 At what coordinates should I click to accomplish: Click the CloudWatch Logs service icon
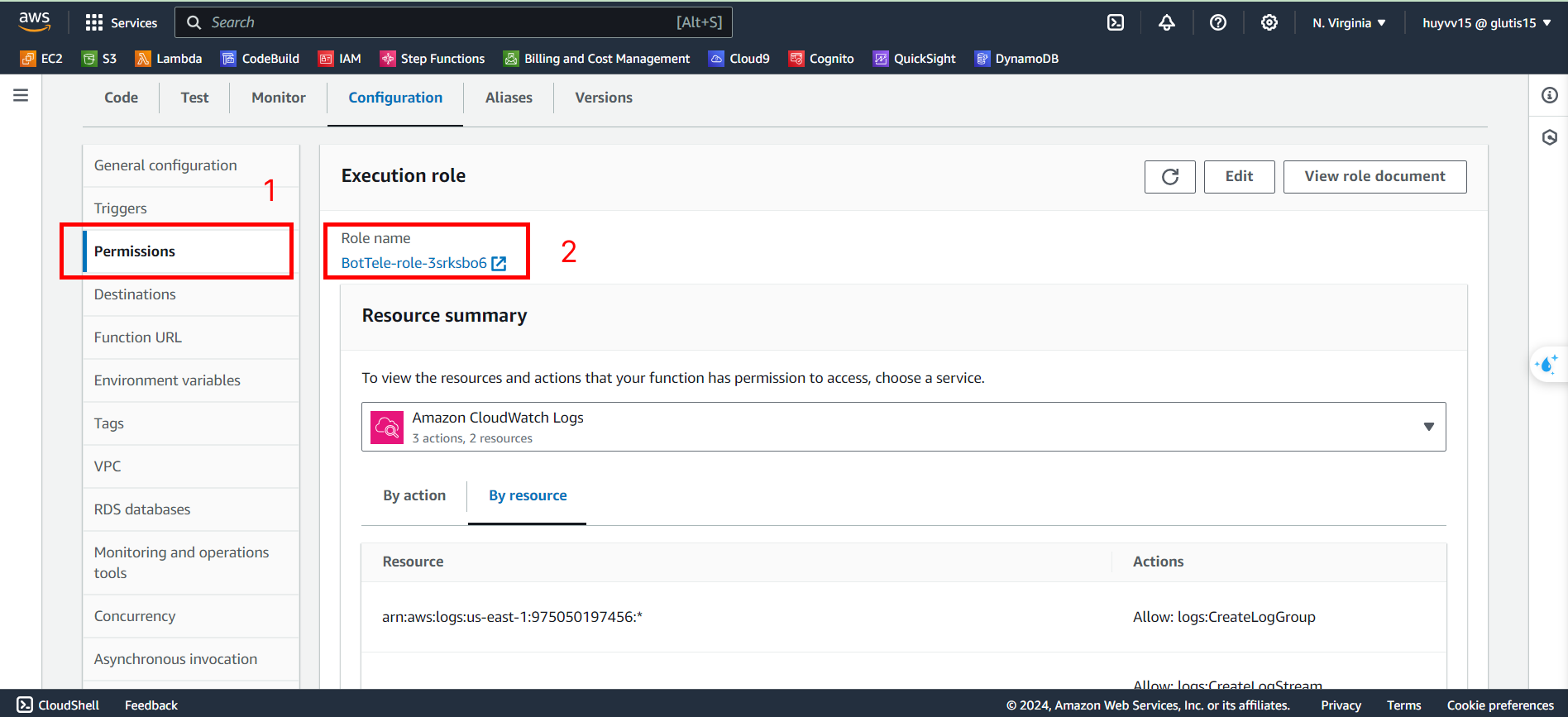(387, 428)
